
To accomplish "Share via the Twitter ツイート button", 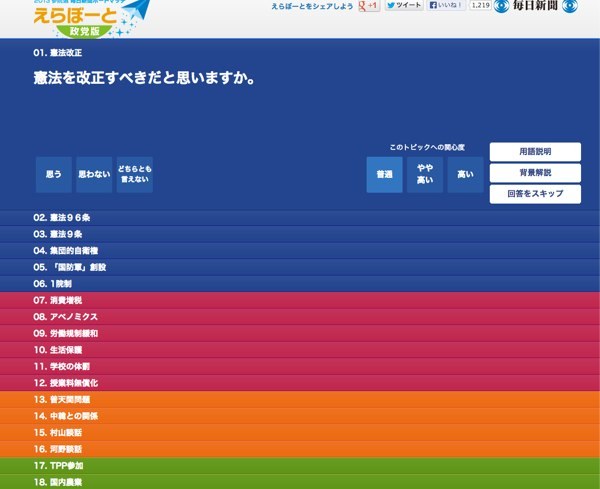I will [404, 6].
